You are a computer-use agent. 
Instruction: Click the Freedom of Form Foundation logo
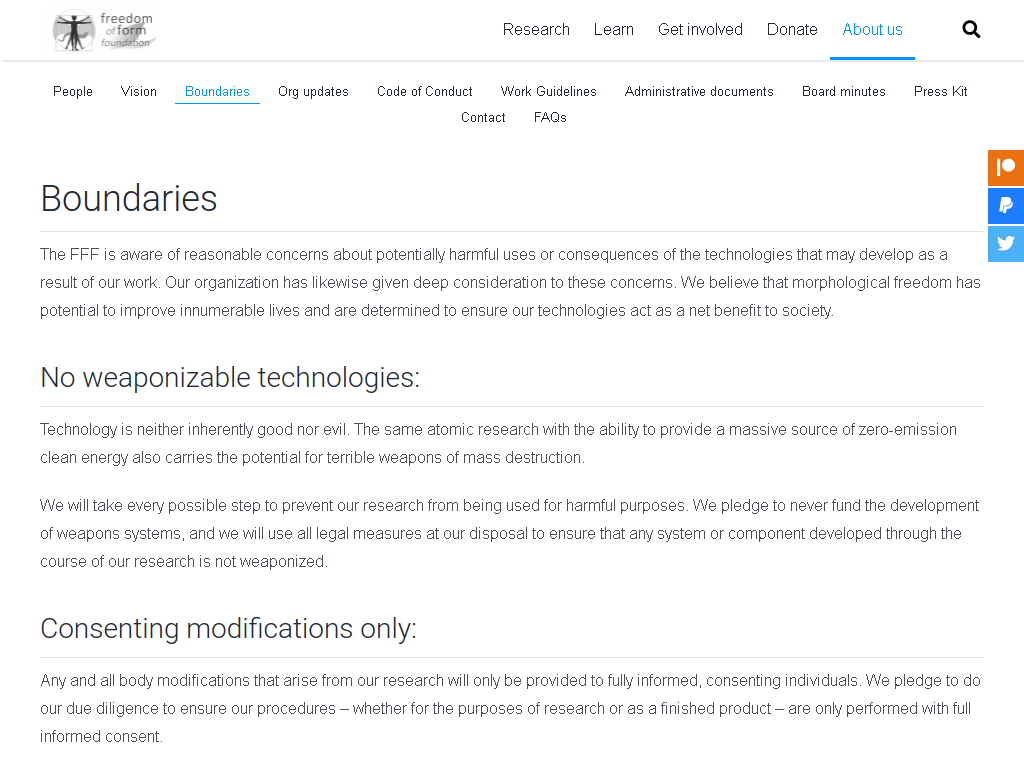(104, 30)
